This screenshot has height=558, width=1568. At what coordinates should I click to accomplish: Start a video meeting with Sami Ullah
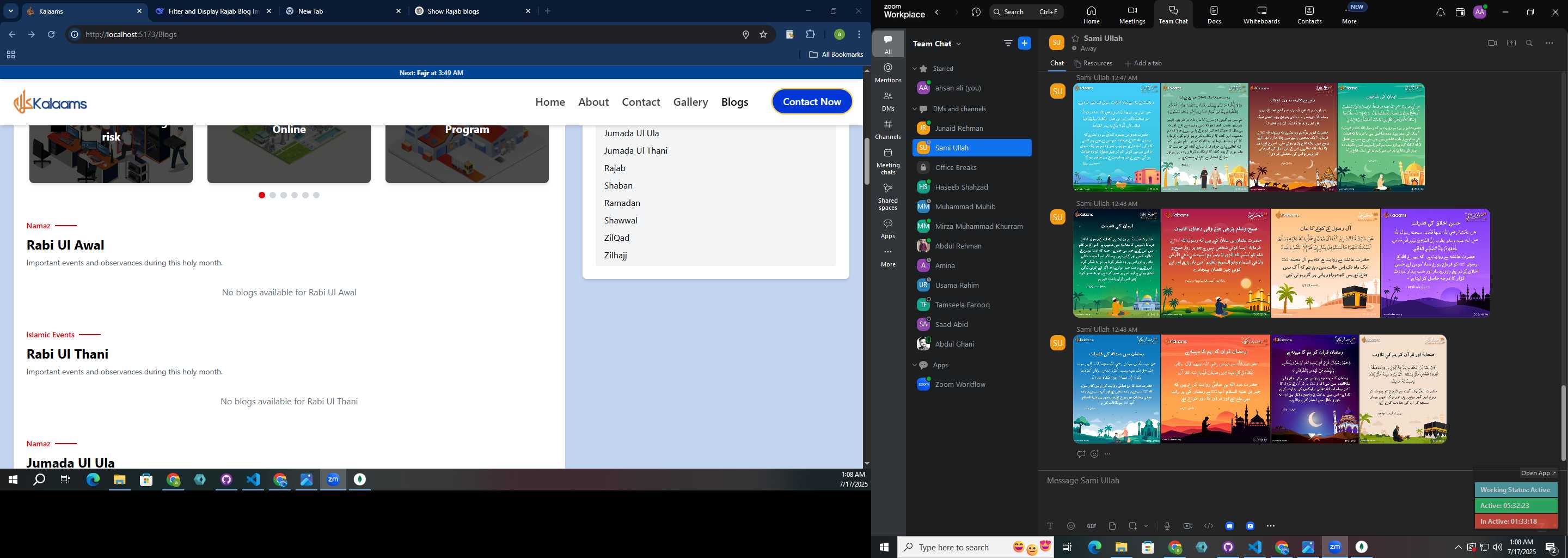[1492, 43]
